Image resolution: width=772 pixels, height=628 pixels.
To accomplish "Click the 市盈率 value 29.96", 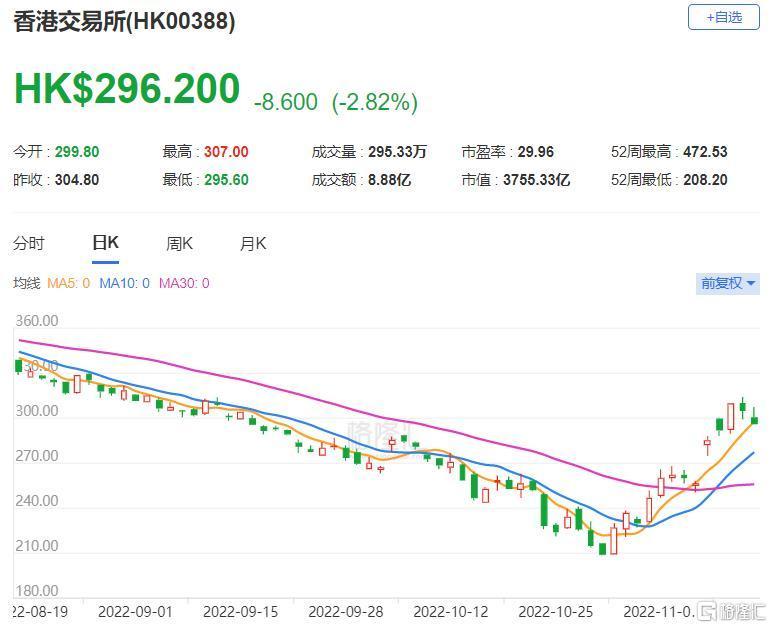I will click(x=535, y=152).
